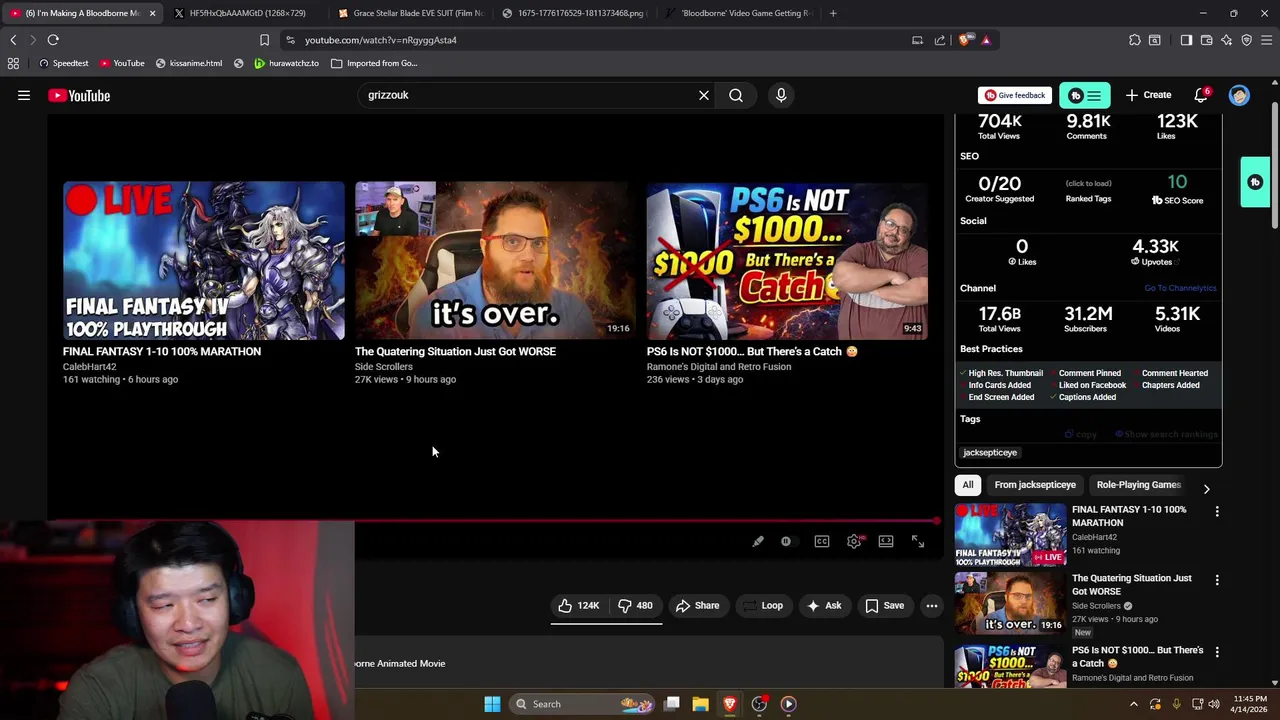The width and height of the screenshot is (1280, 720).
Task: Open the account avatar menu
Action: (1239, 95)
